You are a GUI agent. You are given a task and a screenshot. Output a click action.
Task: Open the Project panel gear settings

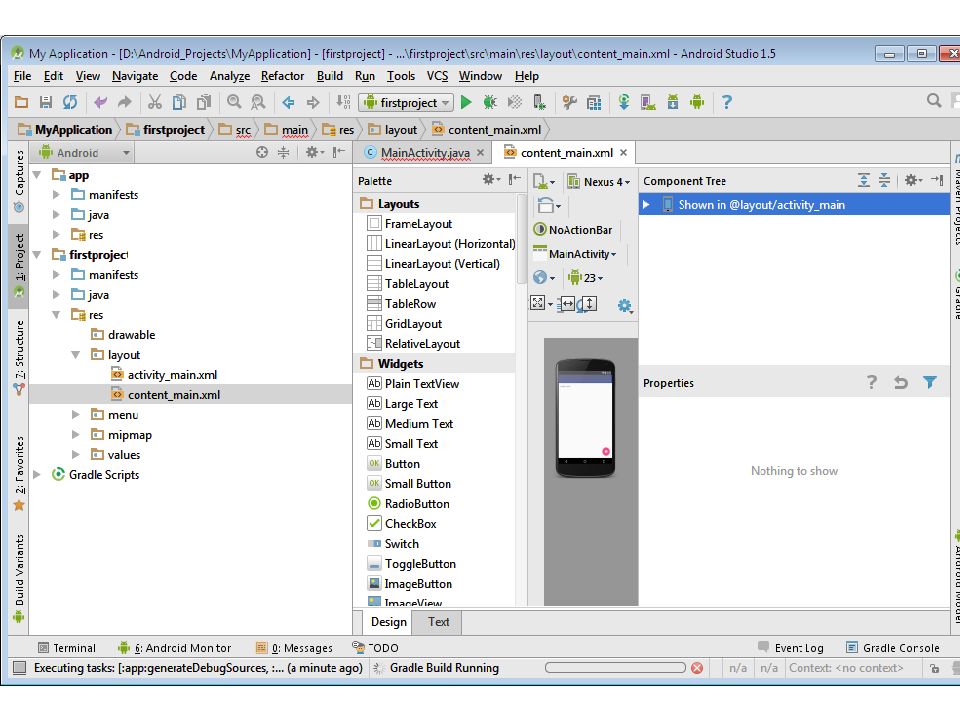[x=313, y=152]
